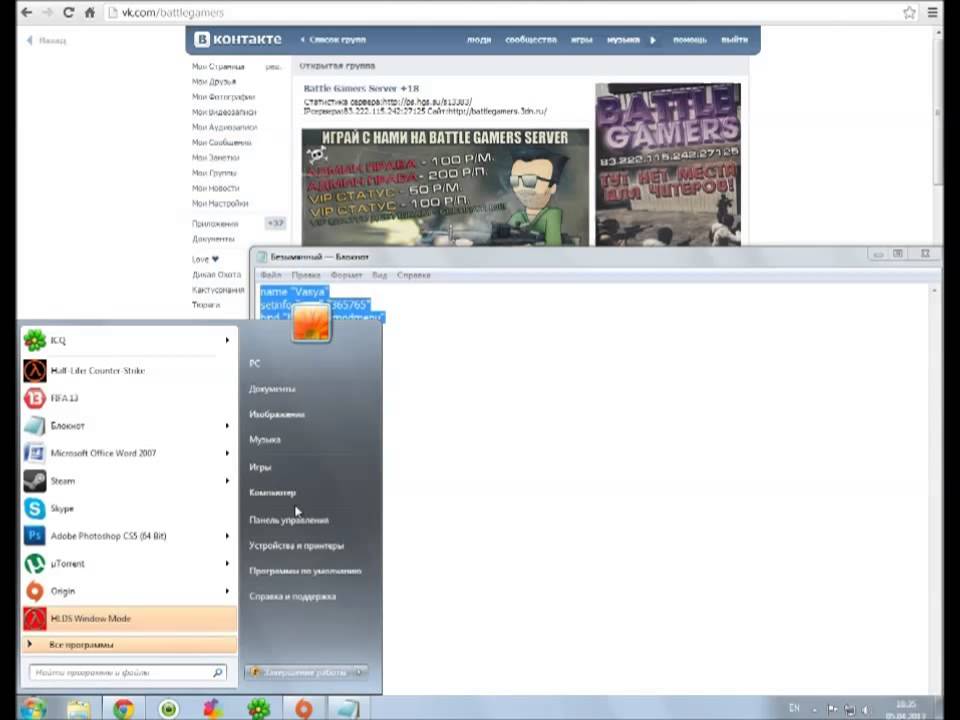Open the green round app on the taskbar

[168, 709]
